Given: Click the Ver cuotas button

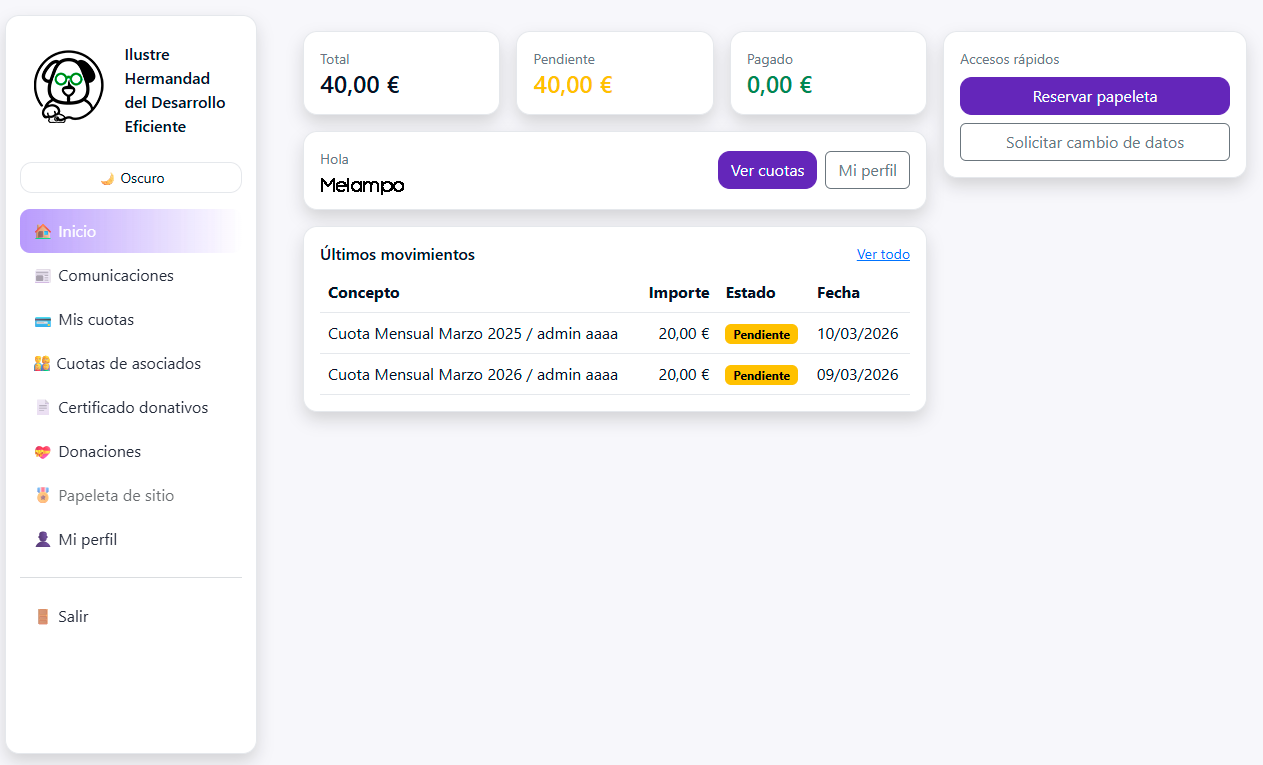Looking at the screenshot, I should pos(767,170).
